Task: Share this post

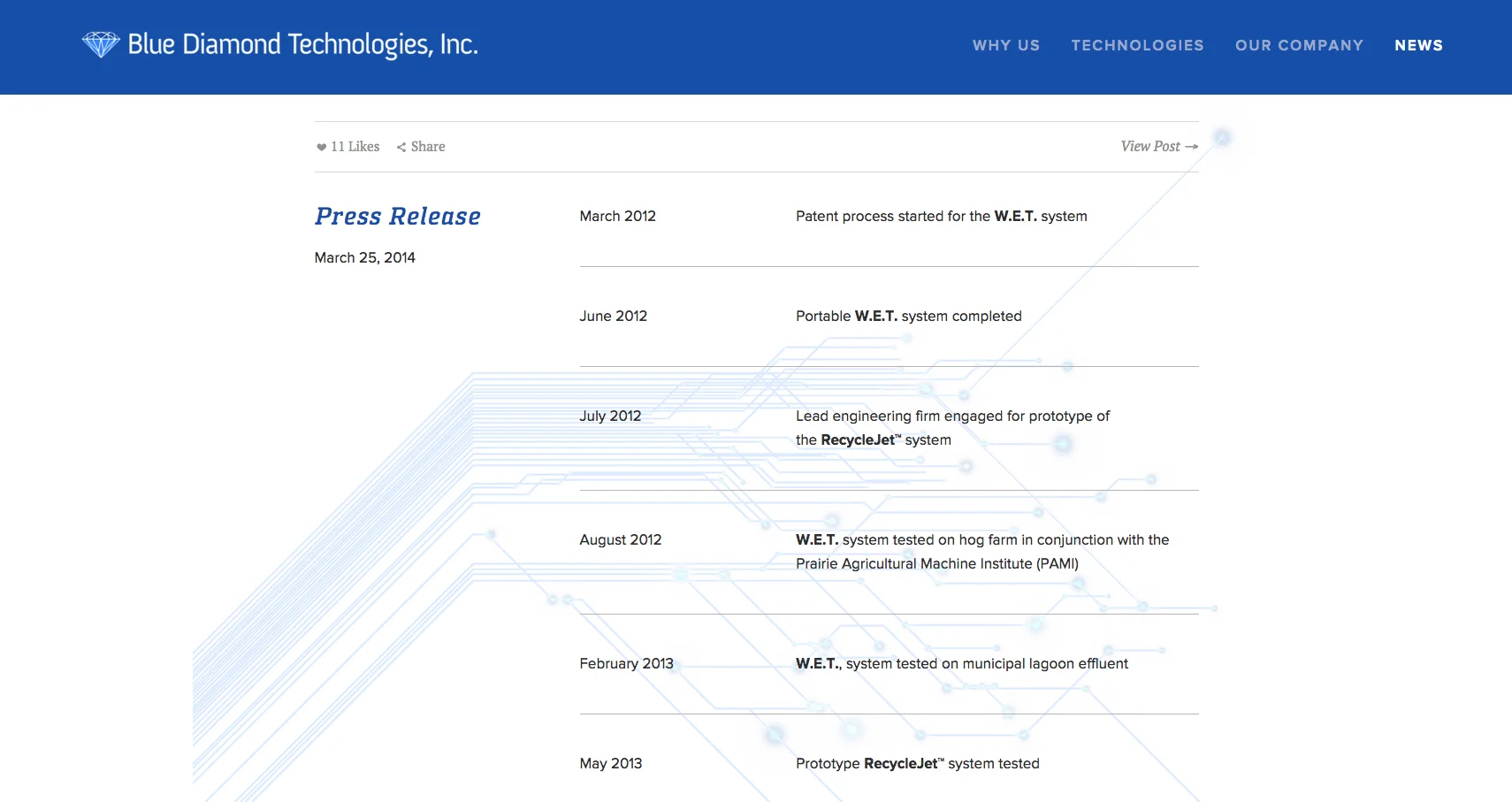Action: click(421, 147)
